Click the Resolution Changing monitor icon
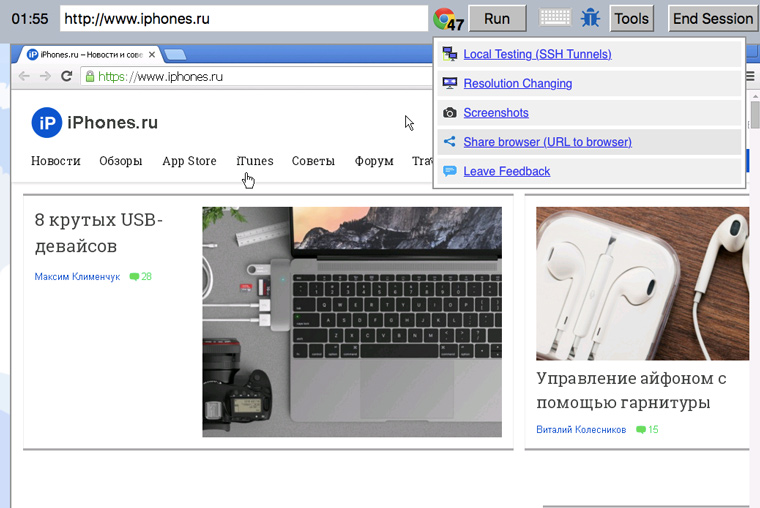 pyautogui.click(x=450, y=83)
